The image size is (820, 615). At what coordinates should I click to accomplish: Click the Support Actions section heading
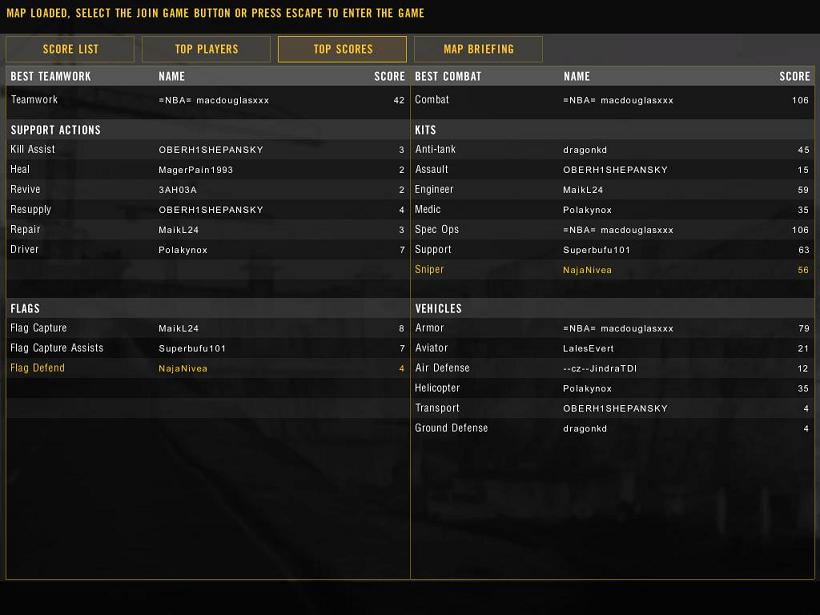(x=55, y=130)
